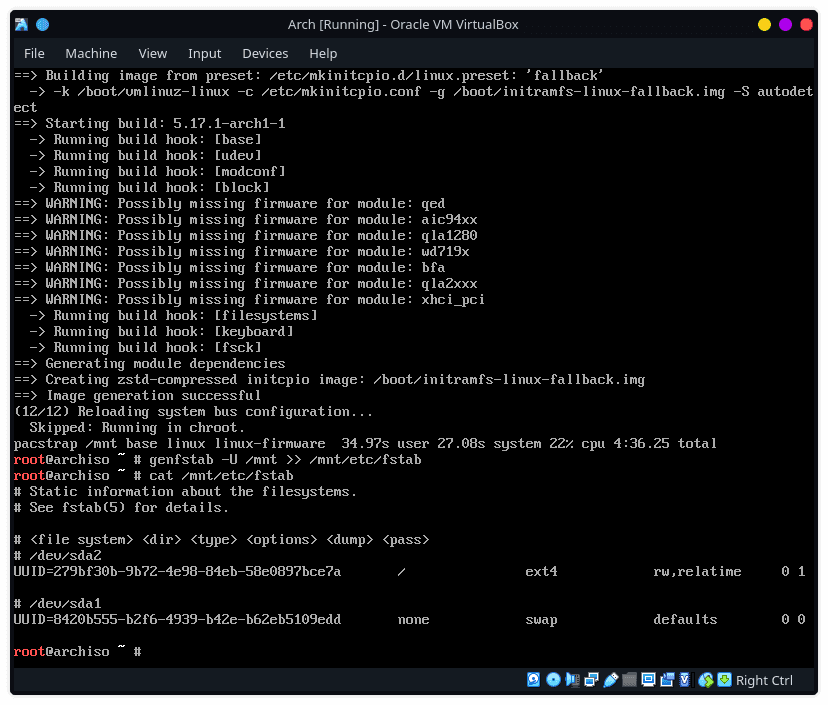
Task: Open the View menu
Action: click(x=153, y=53)
